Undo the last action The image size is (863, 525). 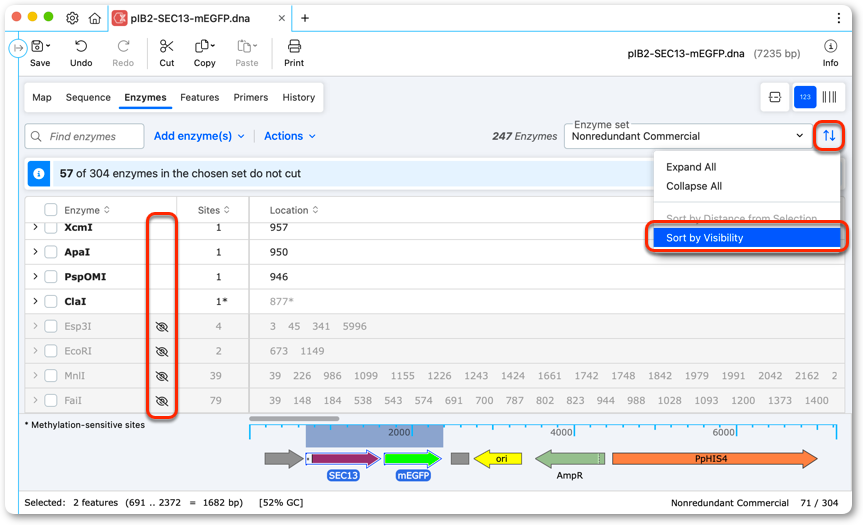pyautogui.click(x=81, y=46)
